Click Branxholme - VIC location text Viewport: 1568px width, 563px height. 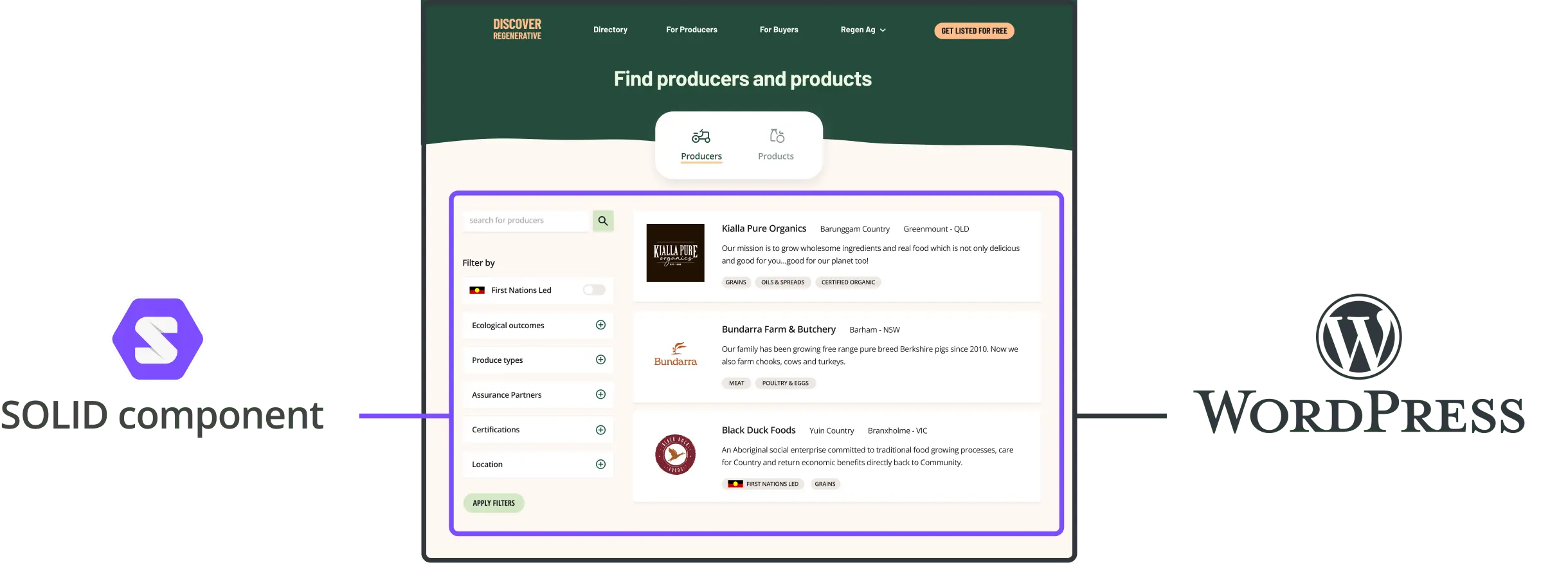click(x=897, y=431)
